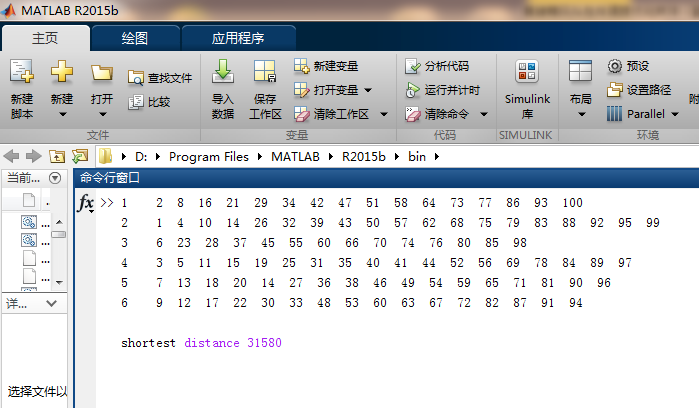Click Save Workspace (保存工作区) icon

pyautogui.click(x=265, y=71)
